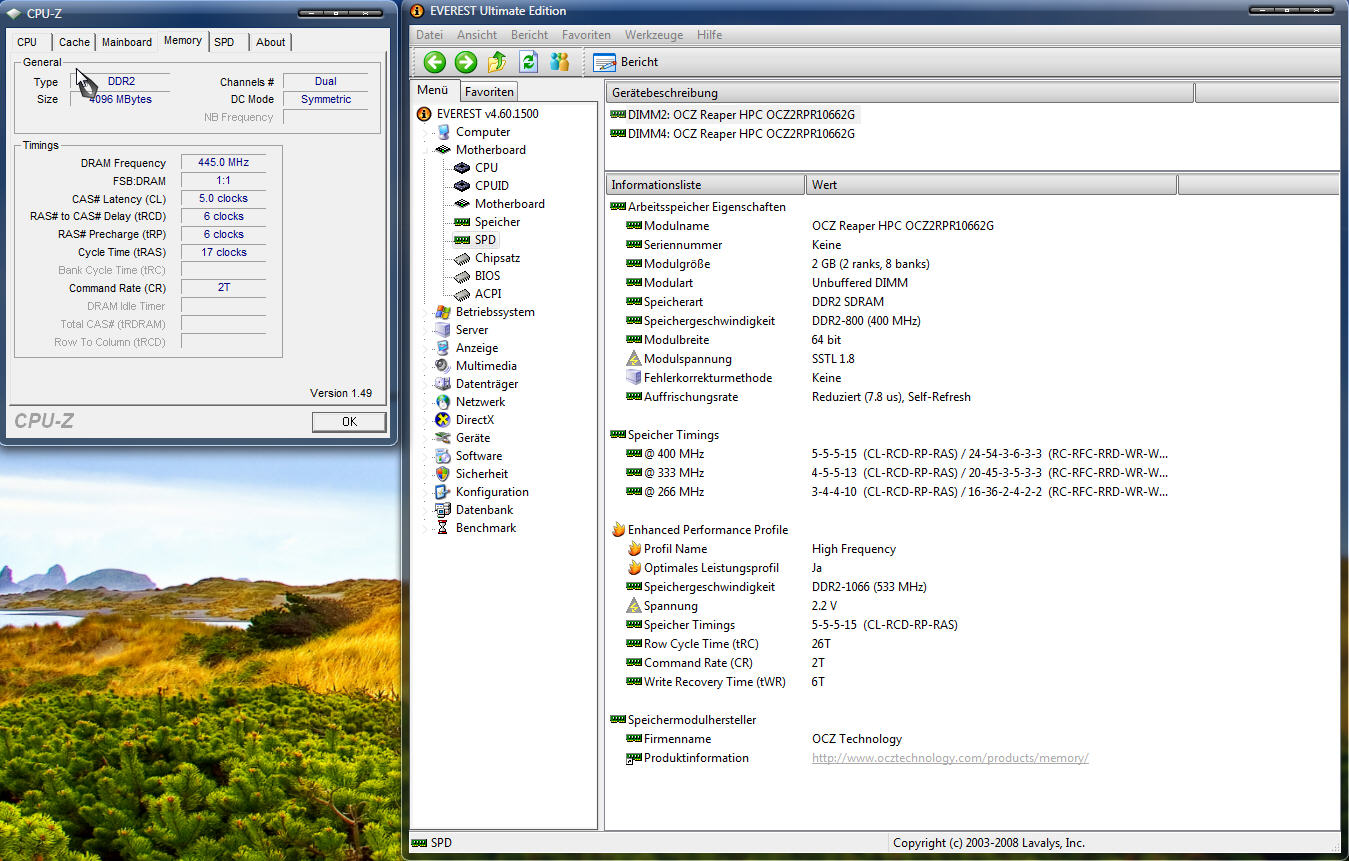This screenshot has height=861, width=1349.
Task: Click the OK button in CPU-Z
Action: pos(349,422)
